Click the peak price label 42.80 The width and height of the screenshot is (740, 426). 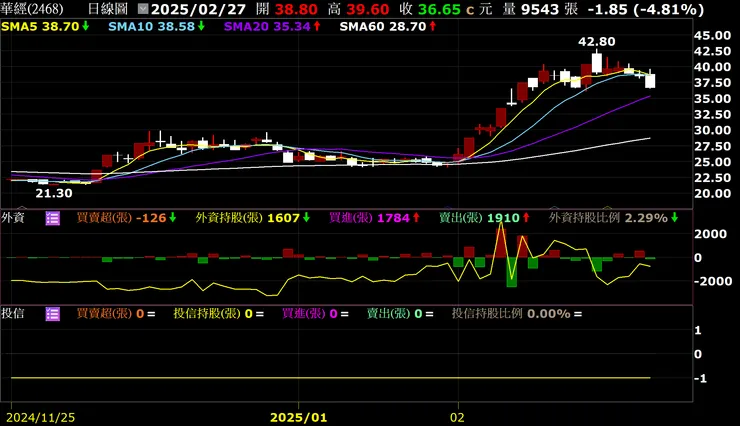(x=597, y=42)
